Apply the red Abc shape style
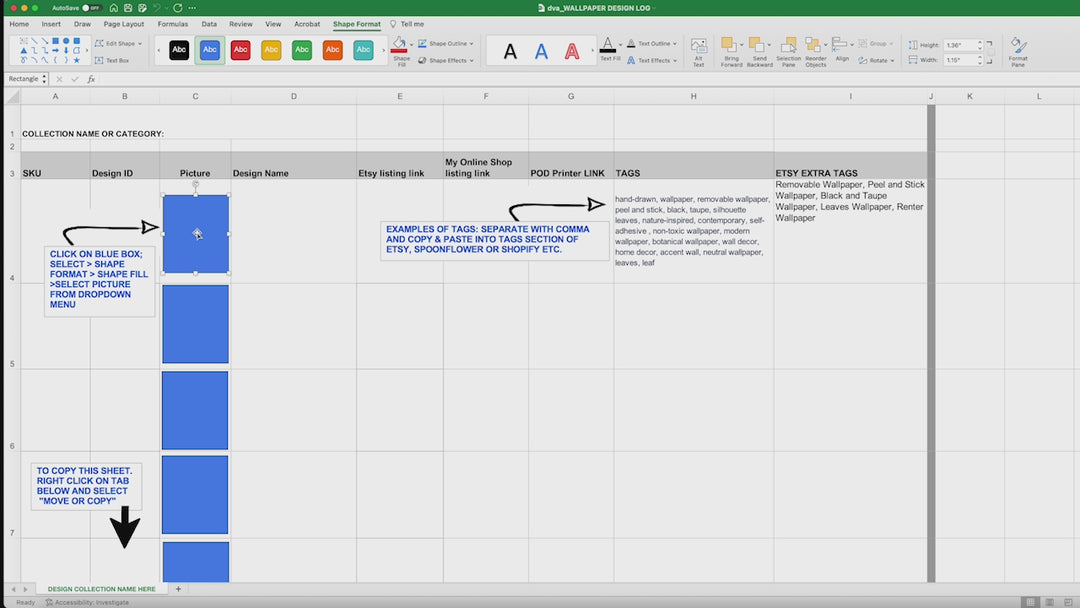This screenshot has width=1080, height=608. pos(240,50)
